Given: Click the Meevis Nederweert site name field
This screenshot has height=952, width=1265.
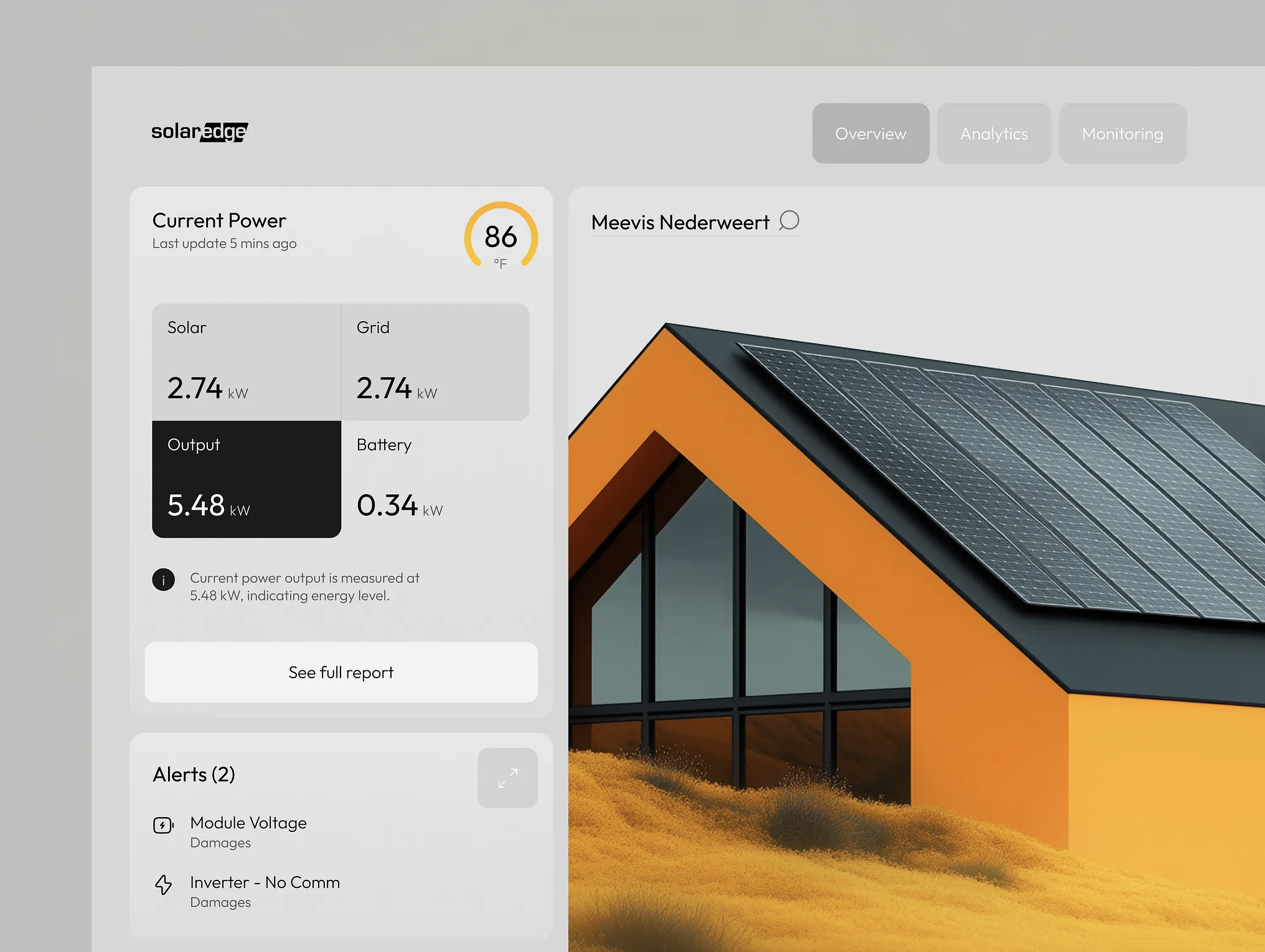Looking at the screenshot, I should pyautogui.click(x=680, y=222).
